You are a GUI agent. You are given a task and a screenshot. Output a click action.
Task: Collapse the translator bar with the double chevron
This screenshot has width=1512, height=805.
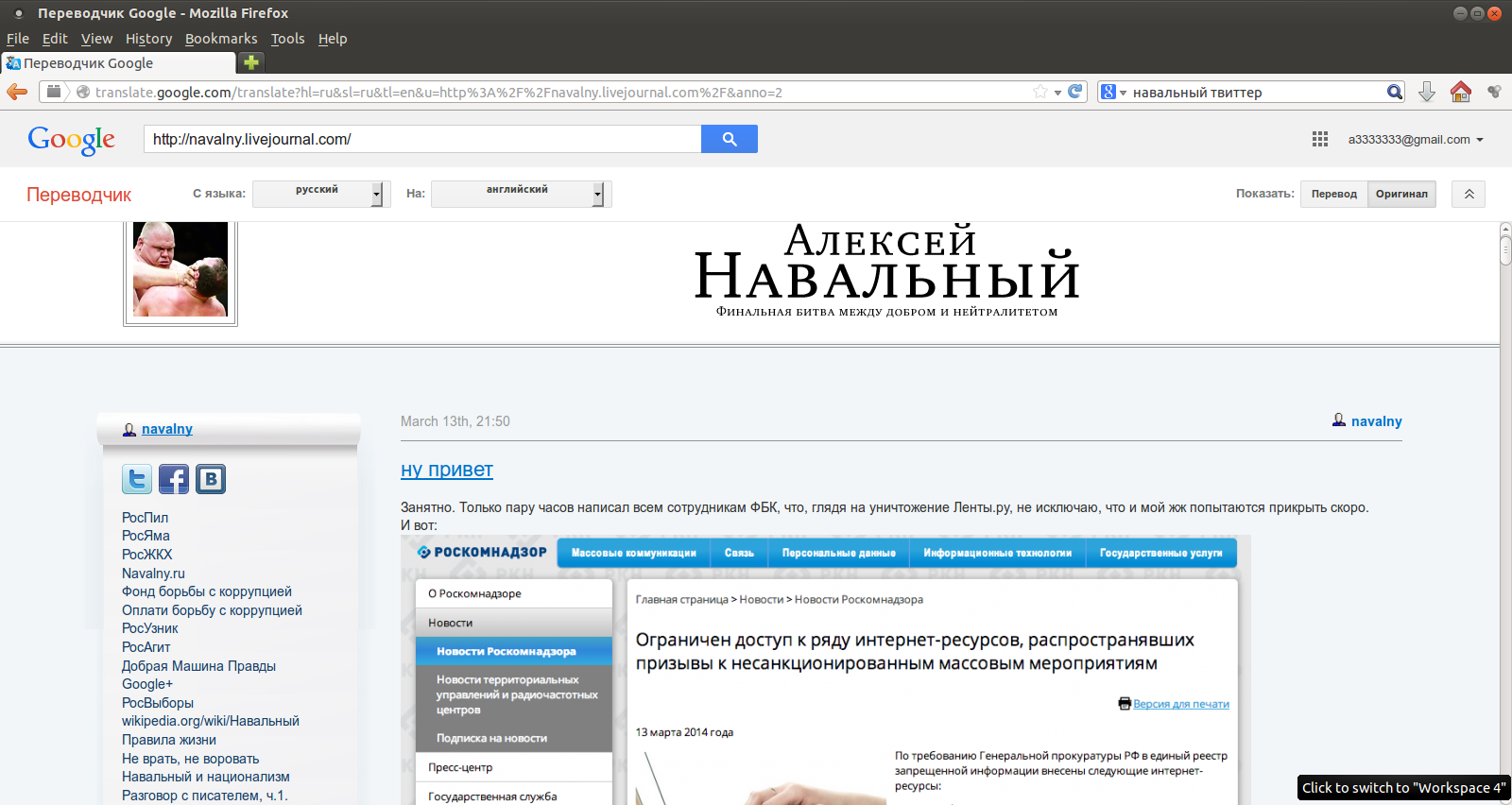tap(1469, 194)
